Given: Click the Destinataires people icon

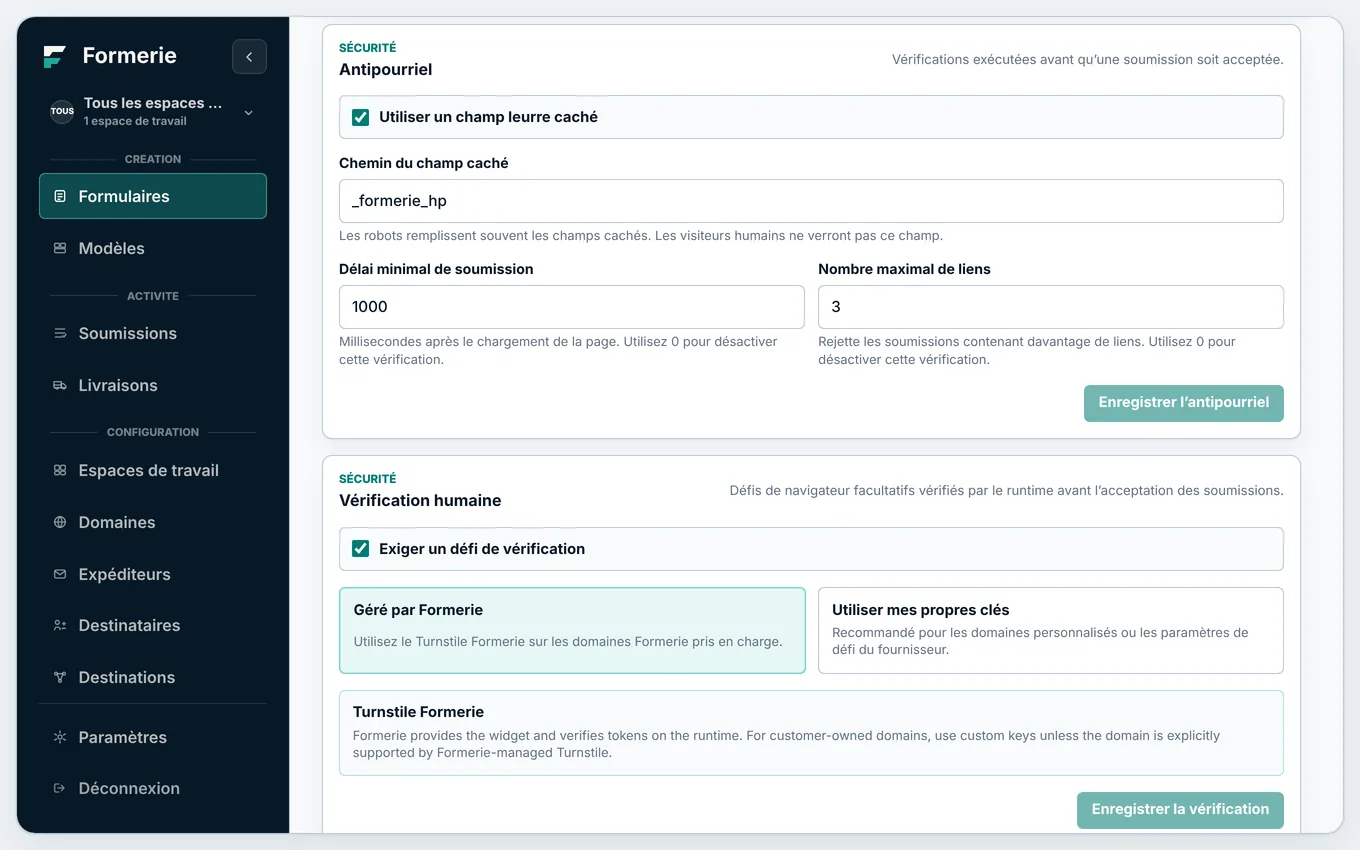Looking at the screenshot, I should [x=60, y=625].
